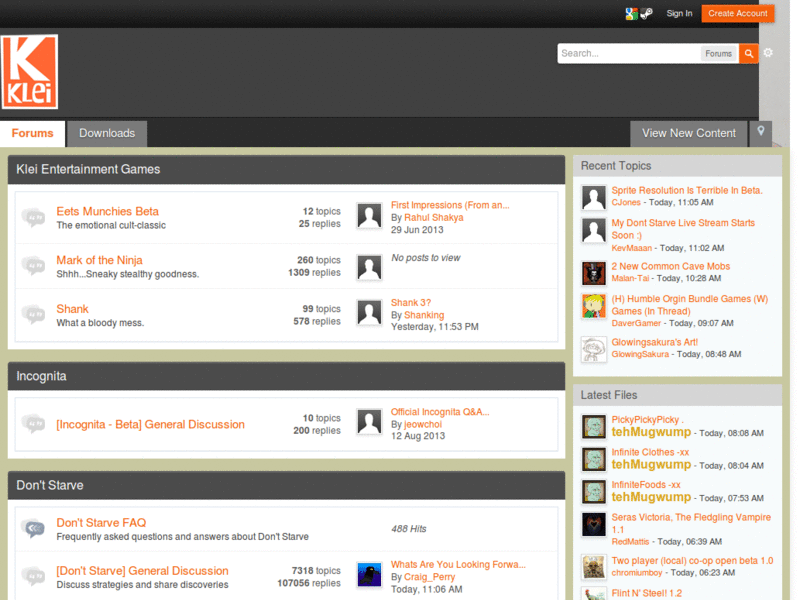This screenshot has width=800, height=600.
Task: Open Mark of the Ninja forum
Action: click(x=99, y=260)
